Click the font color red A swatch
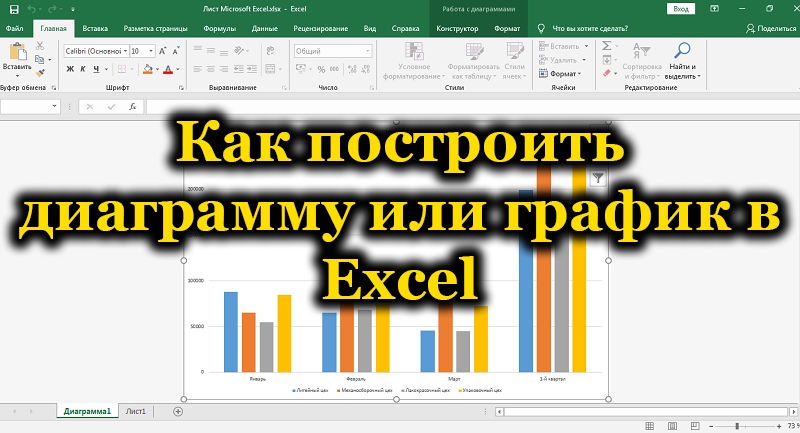The image size is (800, 433). pos(169,69)
